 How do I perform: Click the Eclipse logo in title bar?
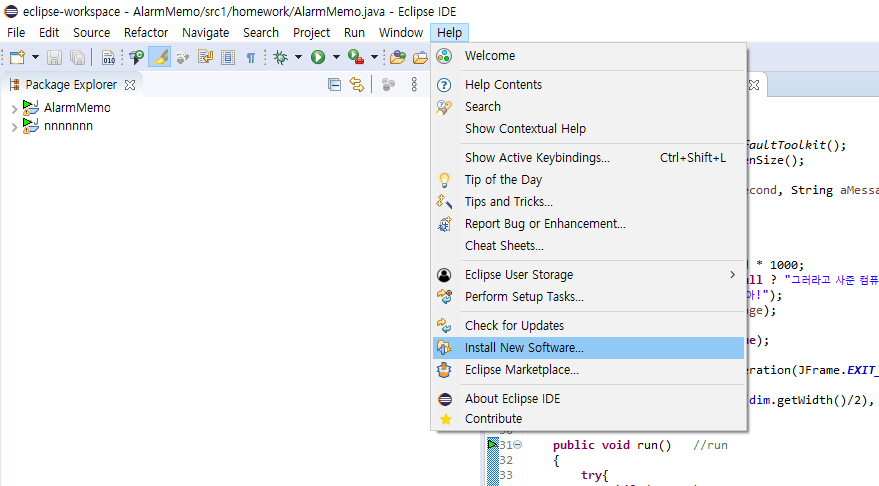[11, 11]
